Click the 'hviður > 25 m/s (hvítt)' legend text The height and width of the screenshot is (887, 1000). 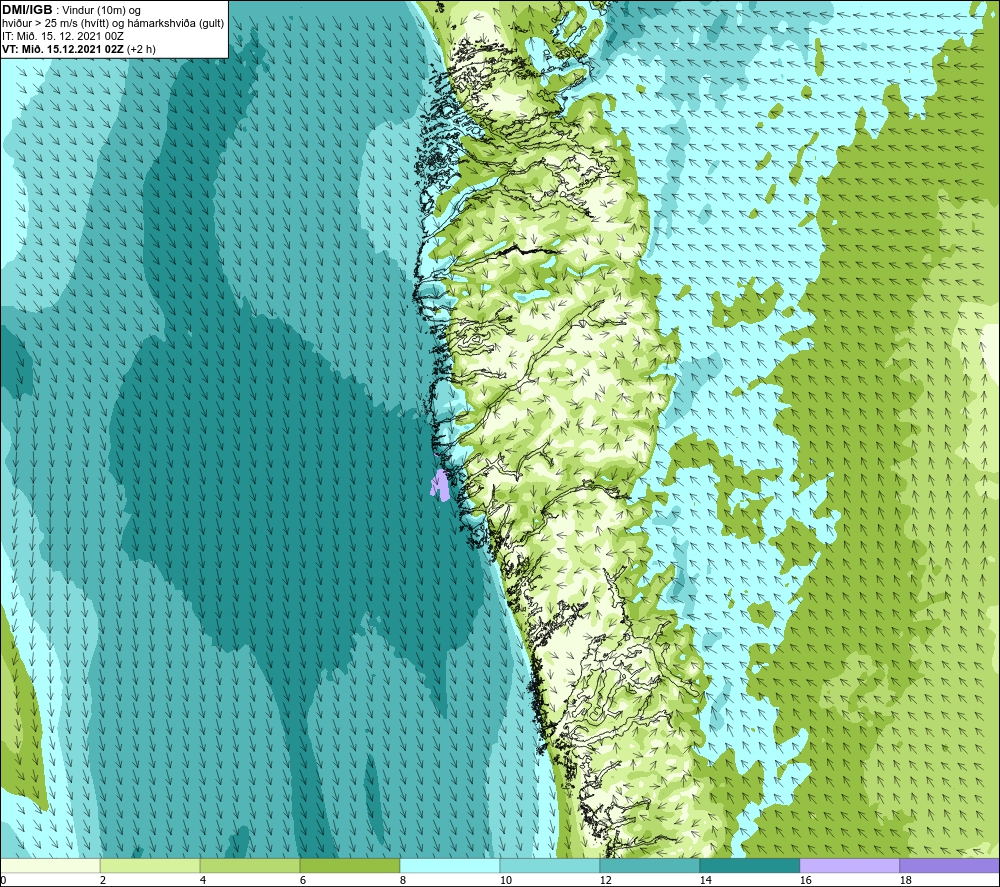pos(55,24)
